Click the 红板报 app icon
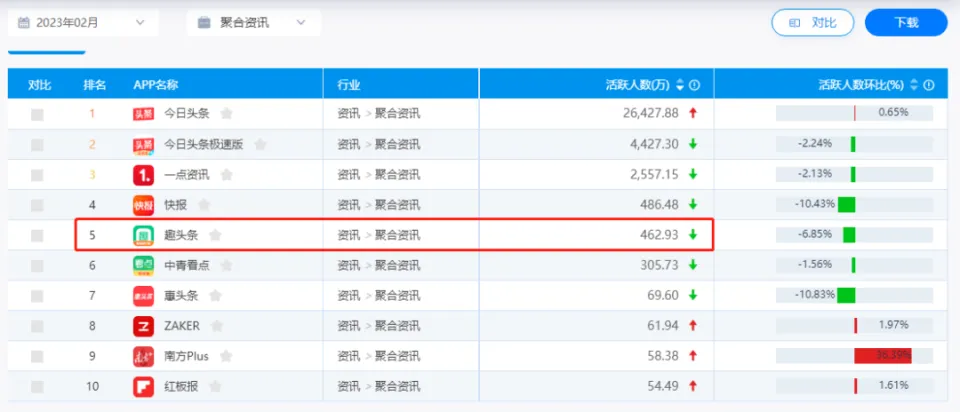960x412 pixels. click(x=145, y=387)
